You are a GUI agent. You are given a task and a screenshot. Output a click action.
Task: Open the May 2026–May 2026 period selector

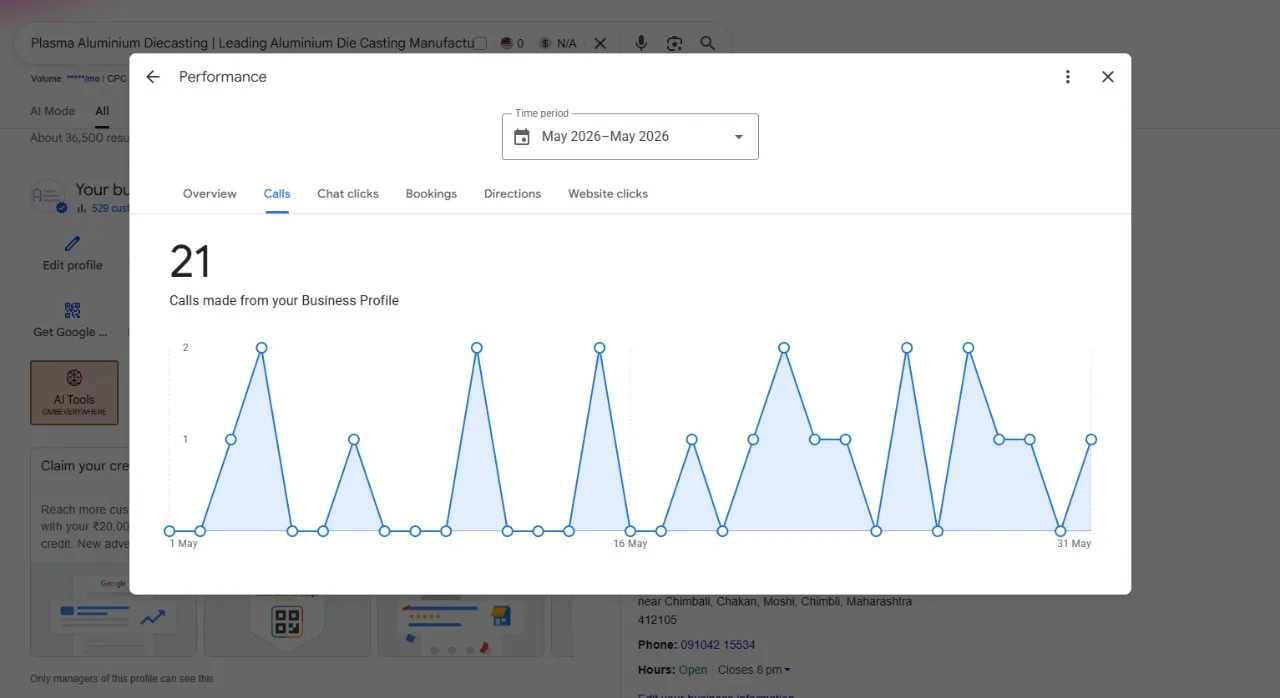point(630,137)
